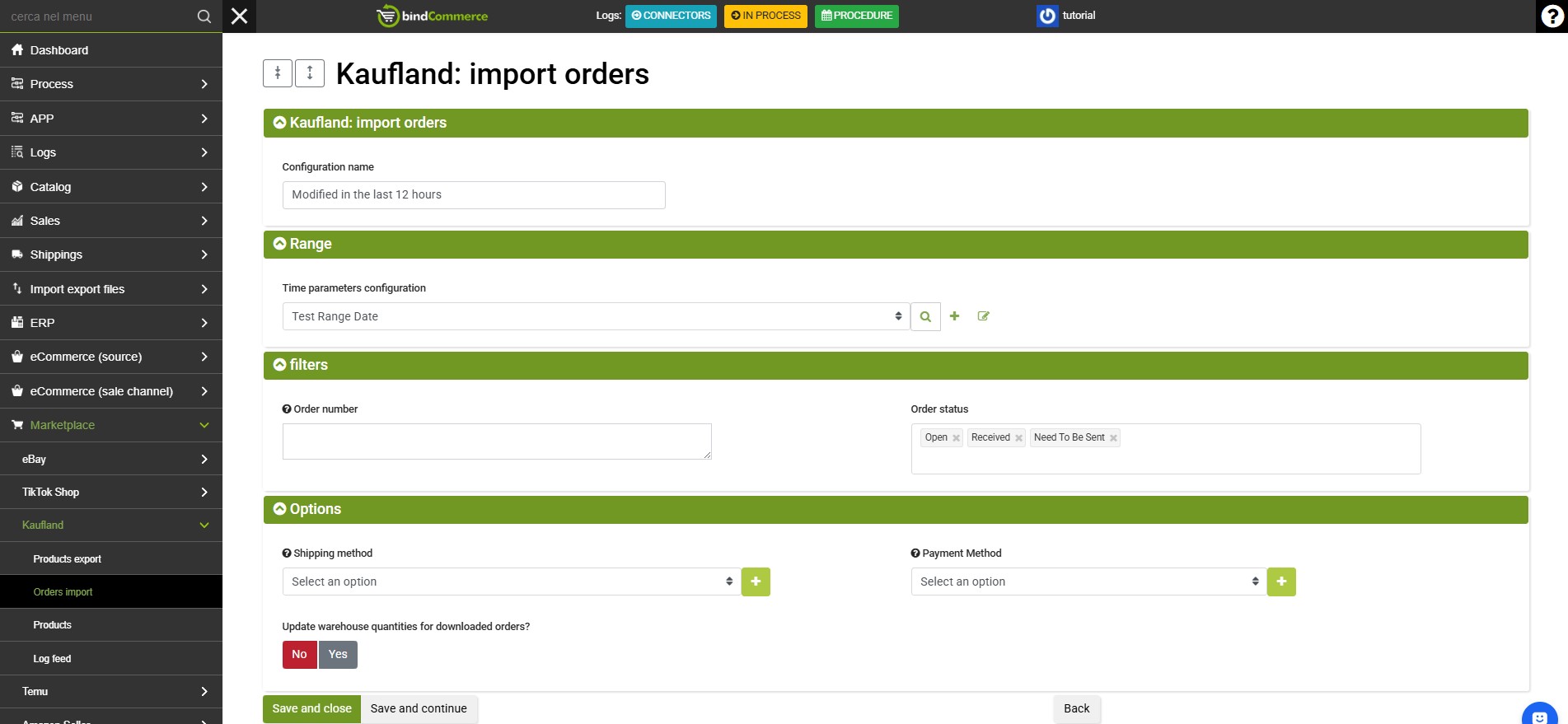Add a new payment method with plus button
Screen dimensions: 1568x724
pyautogui.click(x=1281, y=582)
